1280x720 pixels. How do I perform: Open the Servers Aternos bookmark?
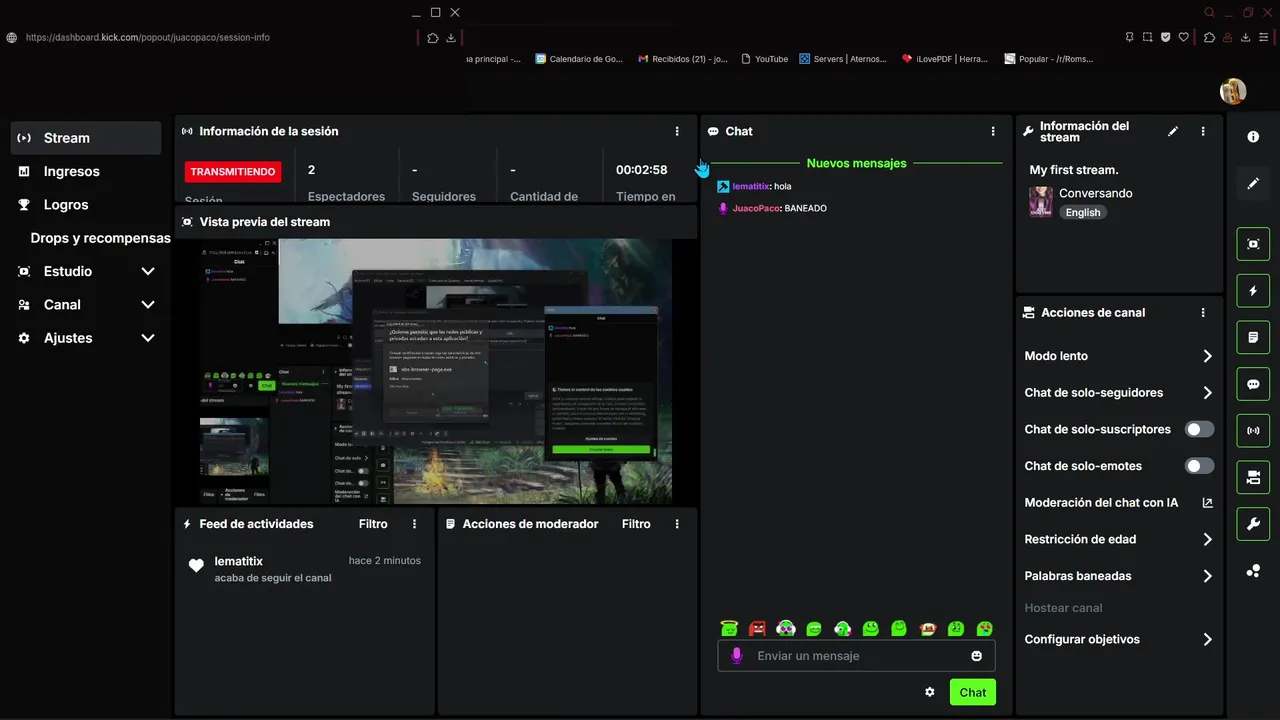coord(842,59)
